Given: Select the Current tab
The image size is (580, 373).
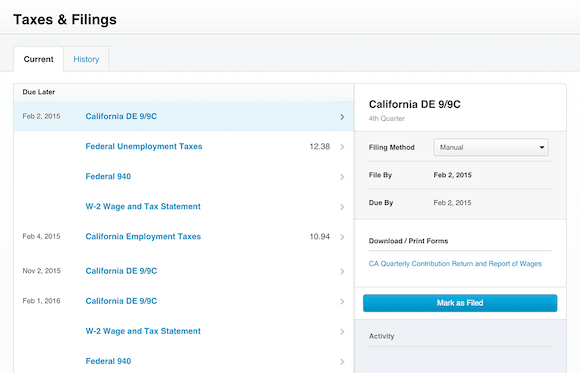Looking at the screenshot, I should (38, 59).
